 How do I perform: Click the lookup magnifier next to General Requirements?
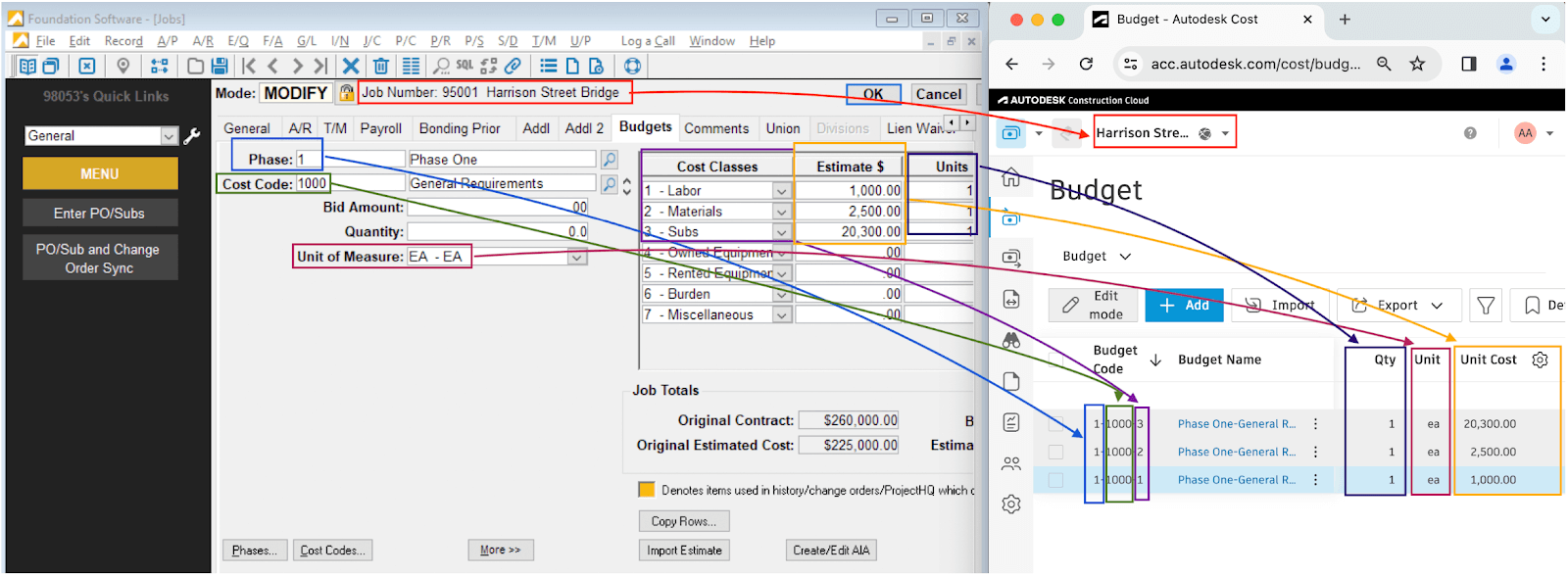click(610, 183)
